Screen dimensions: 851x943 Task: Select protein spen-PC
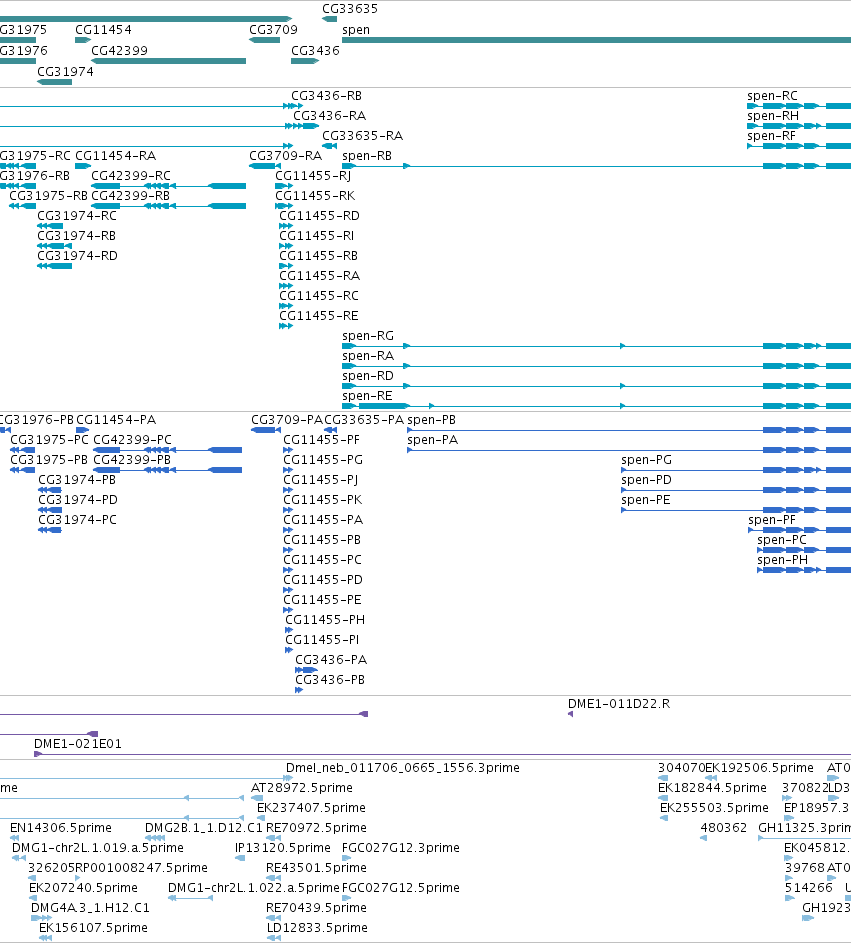(782, 540)
